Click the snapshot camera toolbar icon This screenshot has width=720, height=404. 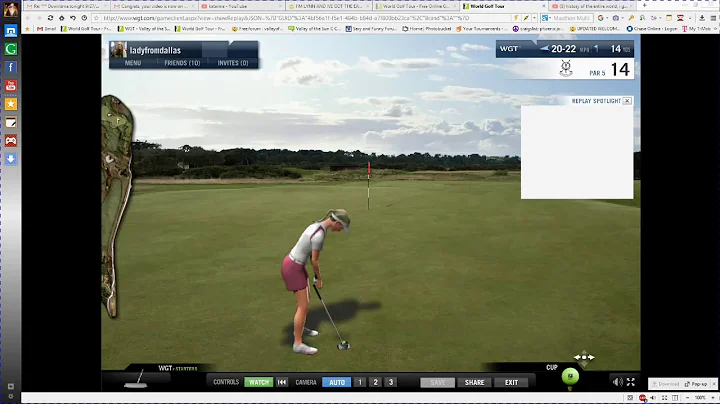pos(616,18)
